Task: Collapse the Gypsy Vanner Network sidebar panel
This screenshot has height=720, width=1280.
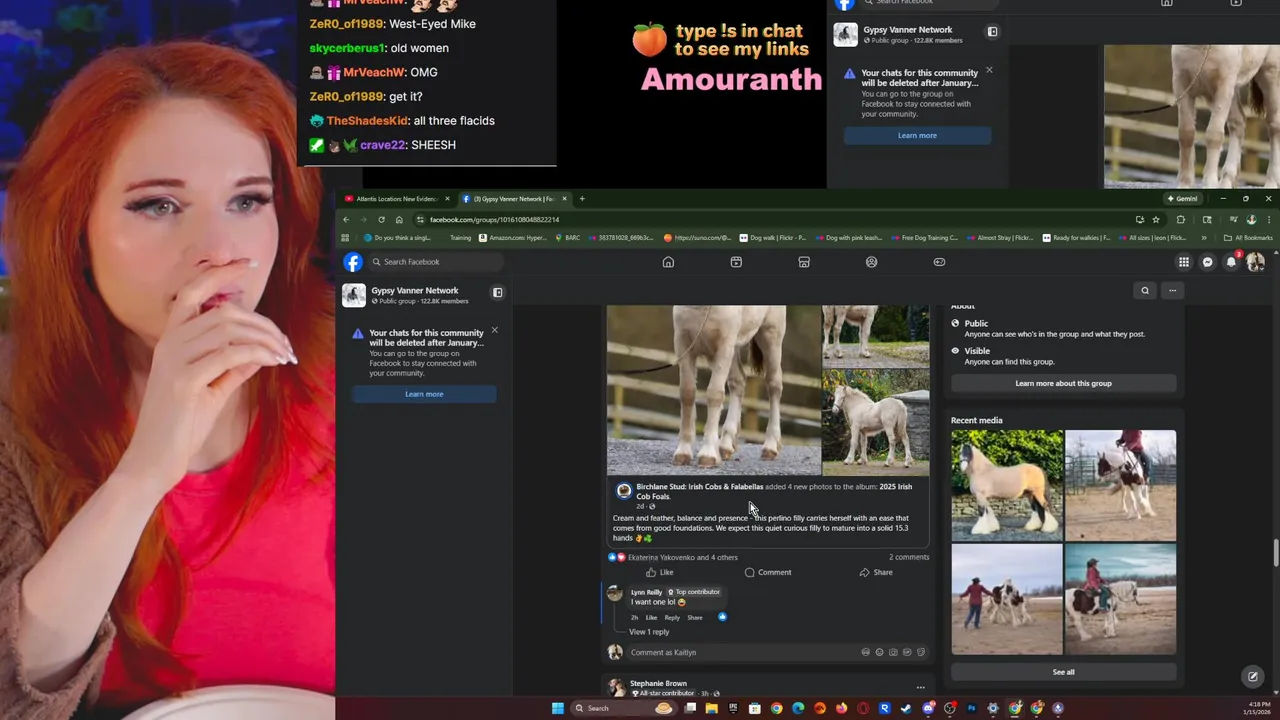Action: point(497,292)
